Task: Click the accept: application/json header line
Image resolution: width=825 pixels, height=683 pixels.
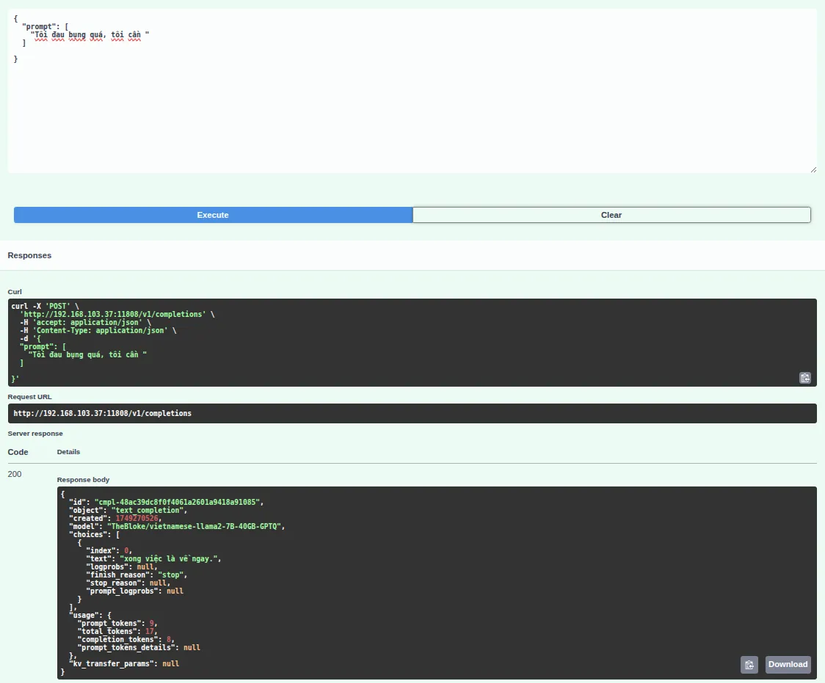Action: pyautogui.click(x=86, y=322)
